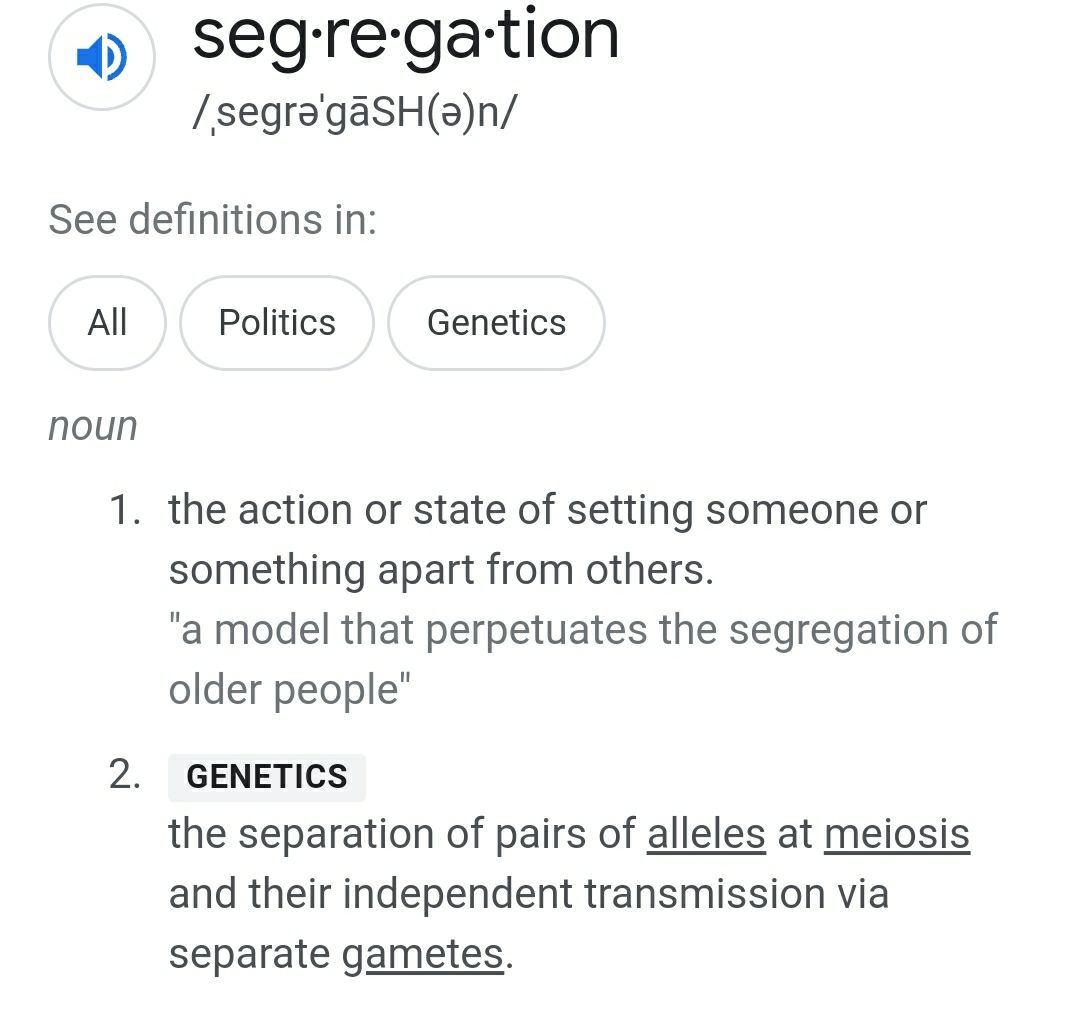Click the definition number 1 marker

pos(125,510)
